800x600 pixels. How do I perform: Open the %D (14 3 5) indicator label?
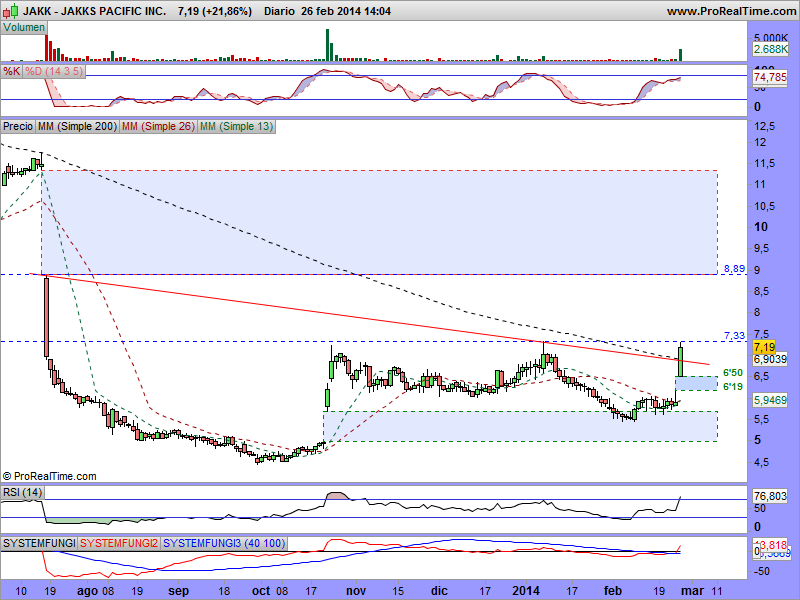tap(54, 71)
